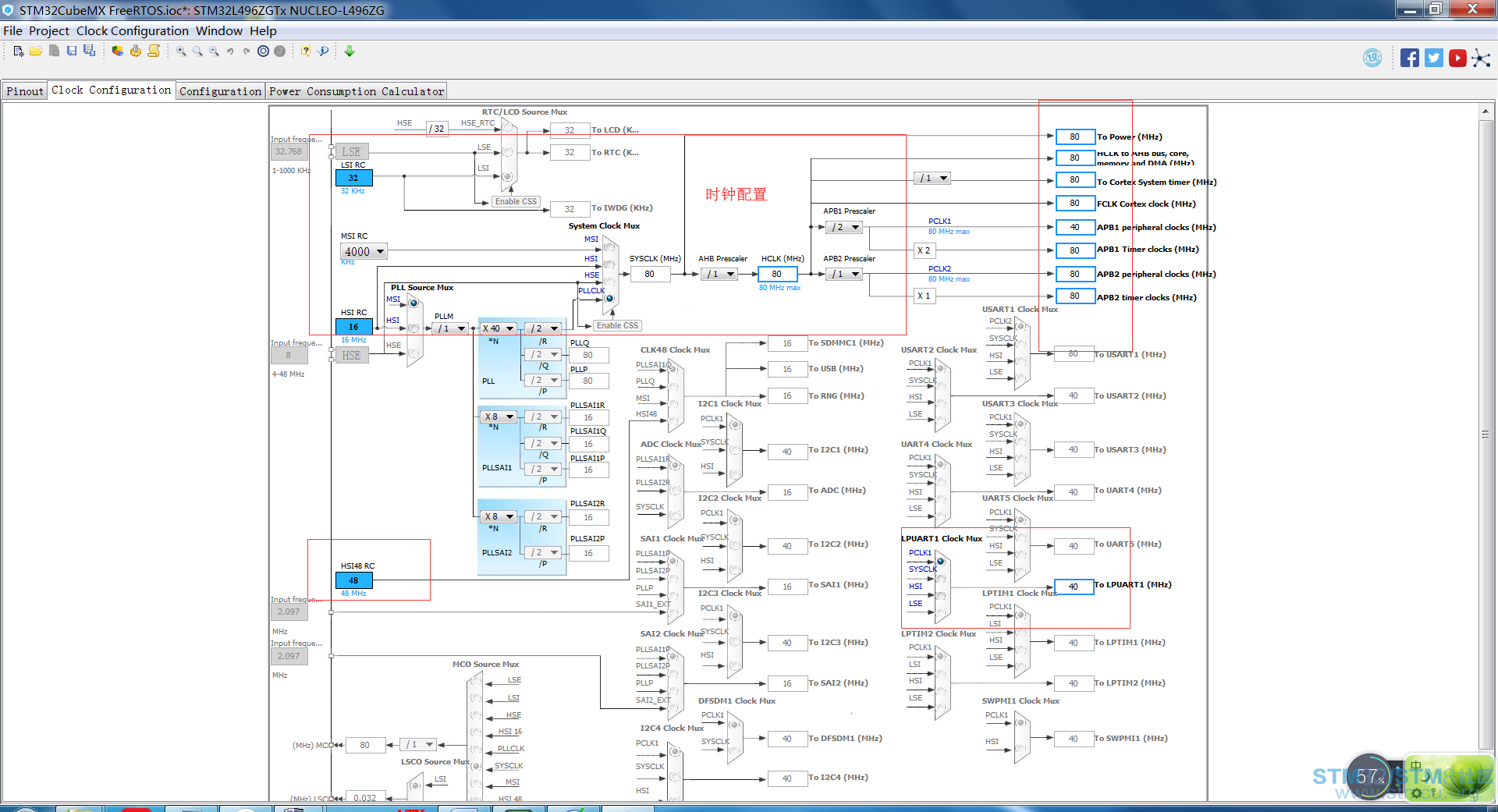This screenshot has height=812, width=1498.
Task: Click the greyed import project toolbar icon
Action: (x=54, y=51)
